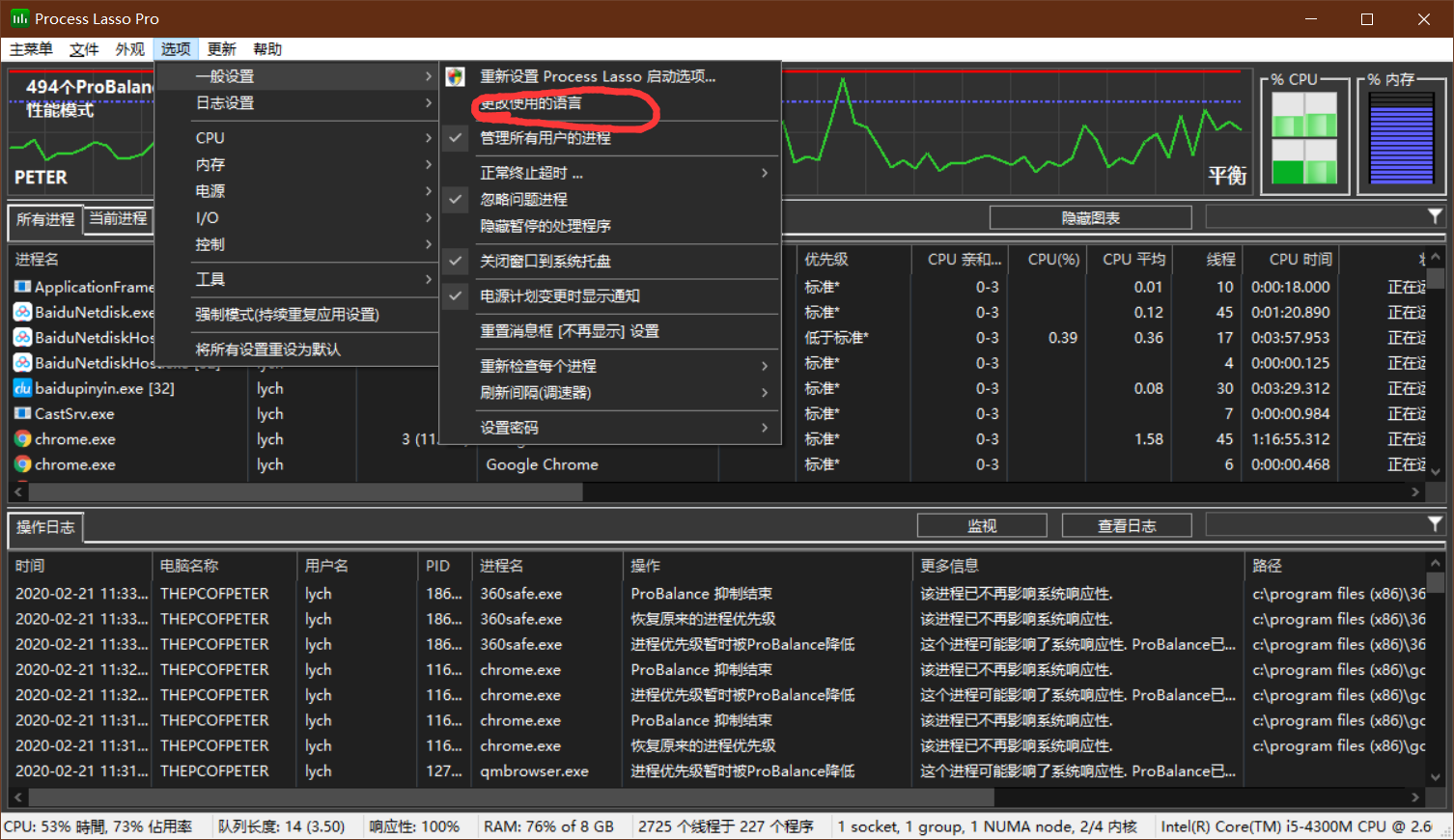The width and height of the screenshot is (1454, 840).
Task: Click the process filter input field
Action: (x=1315, y=217)
